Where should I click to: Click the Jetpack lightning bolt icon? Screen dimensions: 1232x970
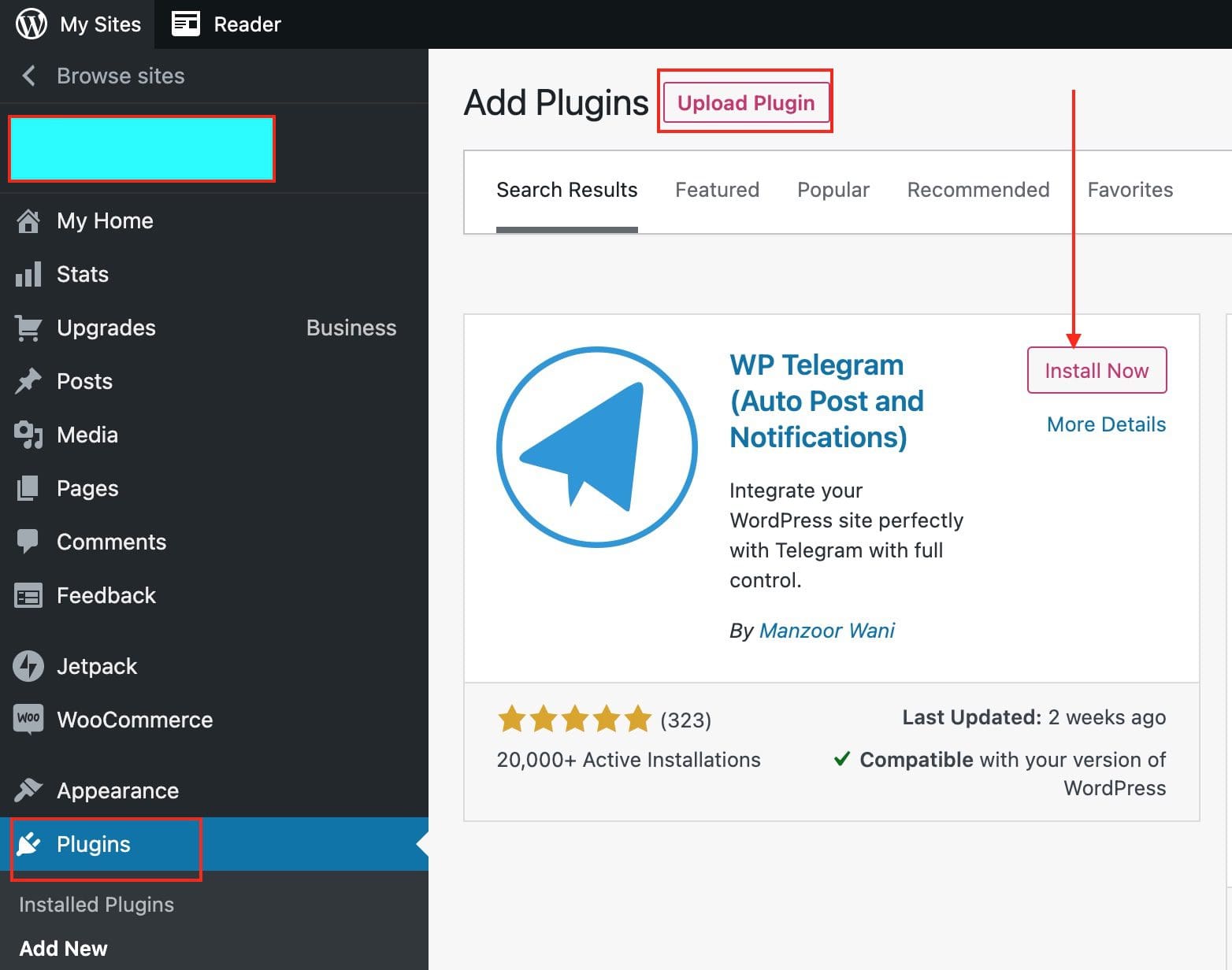[x=28, y=667]
